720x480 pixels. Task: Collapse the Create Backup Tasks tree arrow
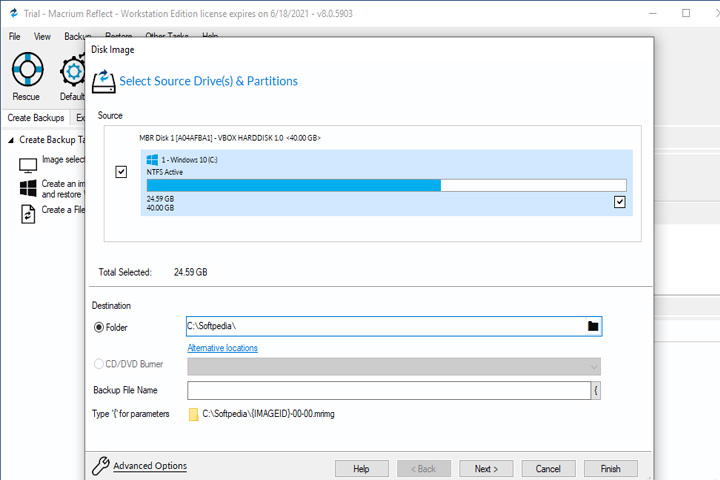pyautogui.click(x=11, y=140)
